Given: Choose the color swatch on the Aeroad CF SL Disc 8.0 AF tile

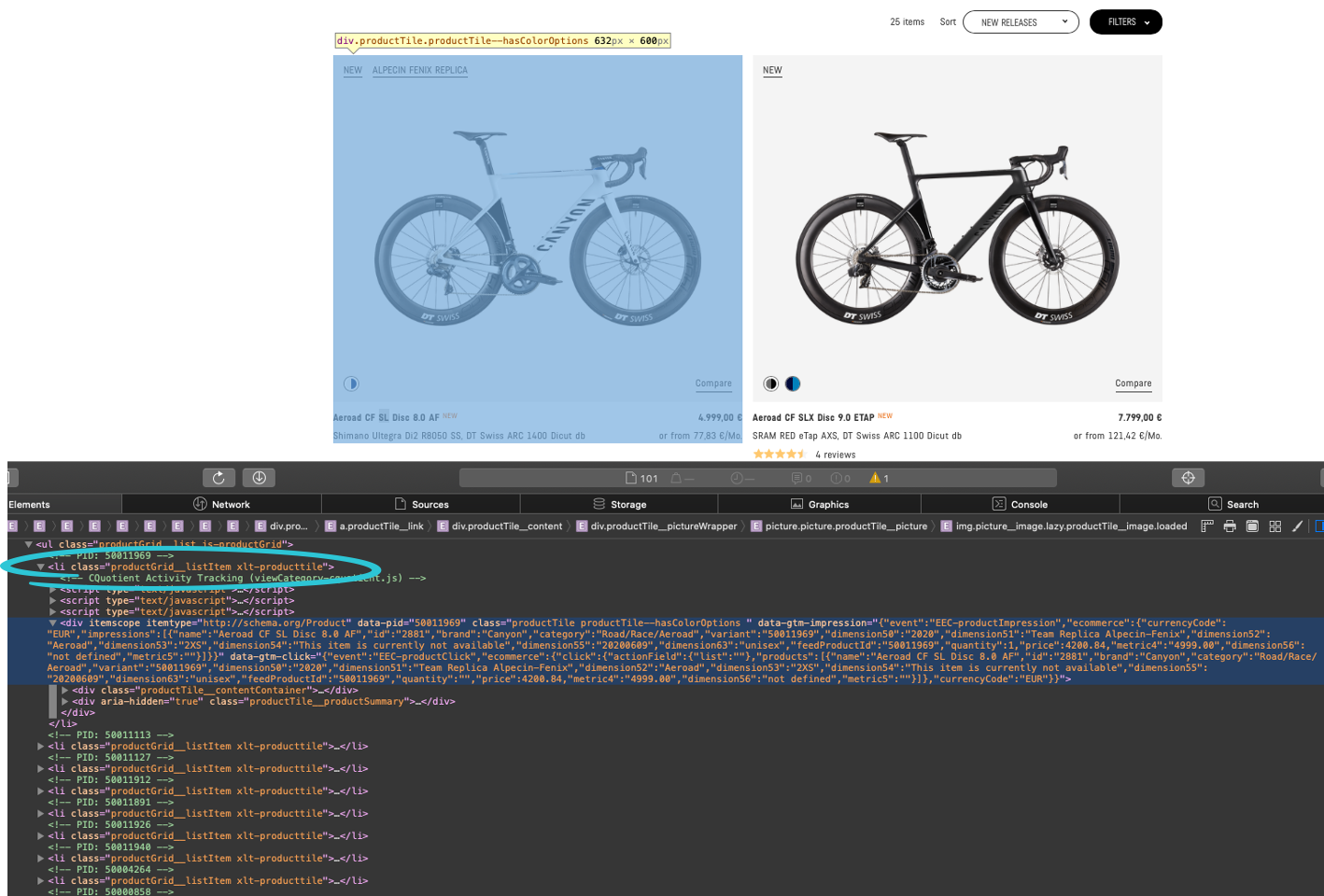Looking at the screenshot, I should click(x=351, y=384).
